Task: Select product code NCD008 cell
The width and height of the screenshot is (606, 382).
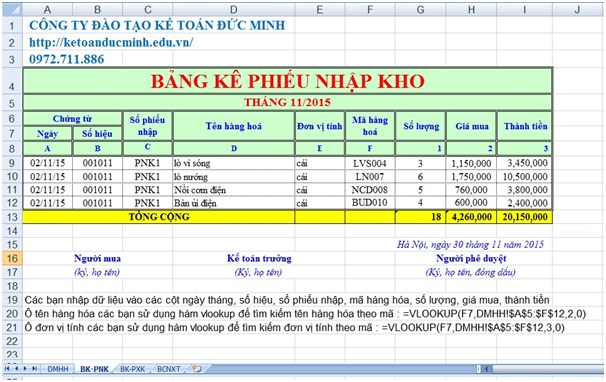Action: [370, 190]
